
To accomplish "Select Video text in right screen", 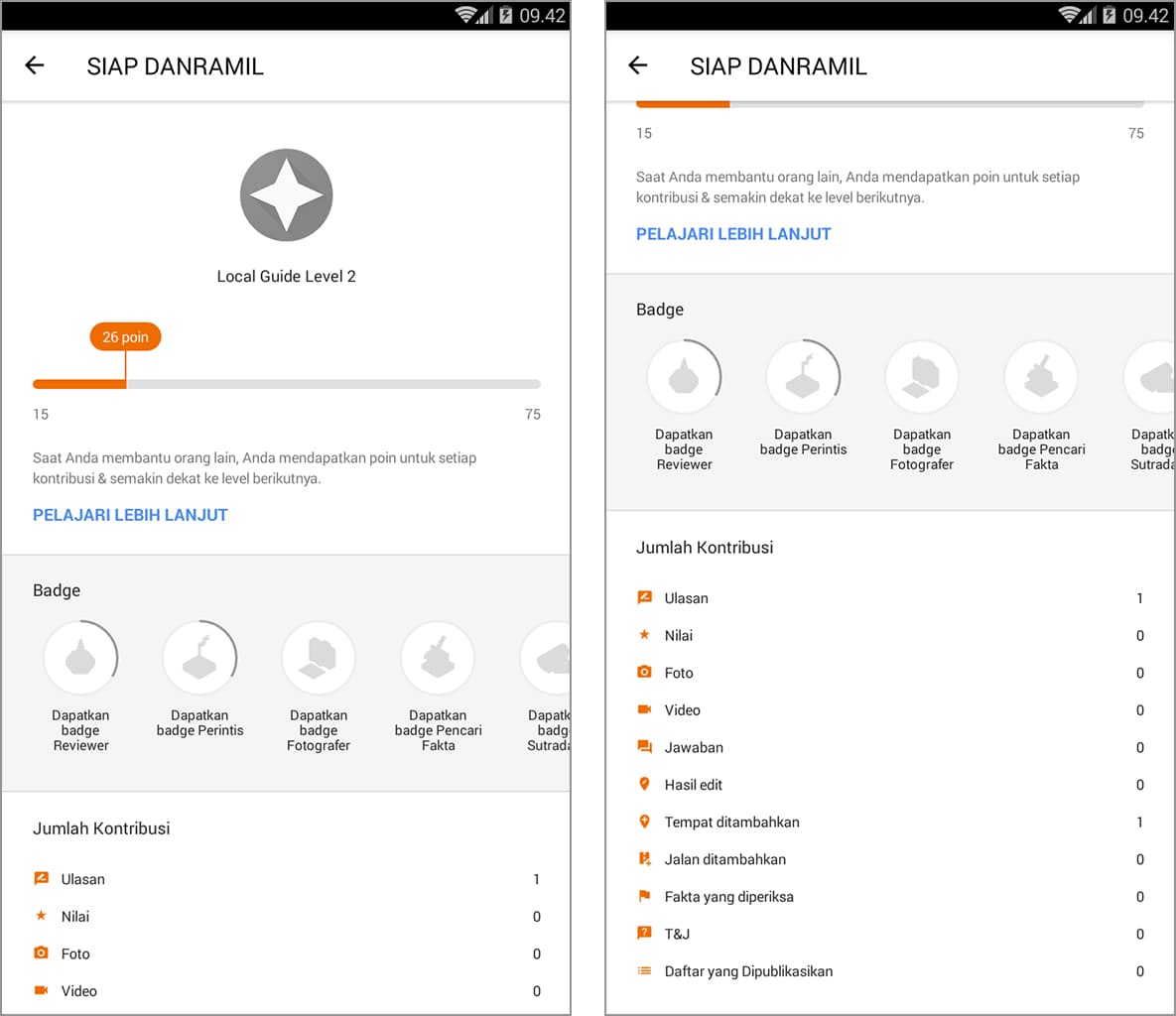I will tap(683, 710).
